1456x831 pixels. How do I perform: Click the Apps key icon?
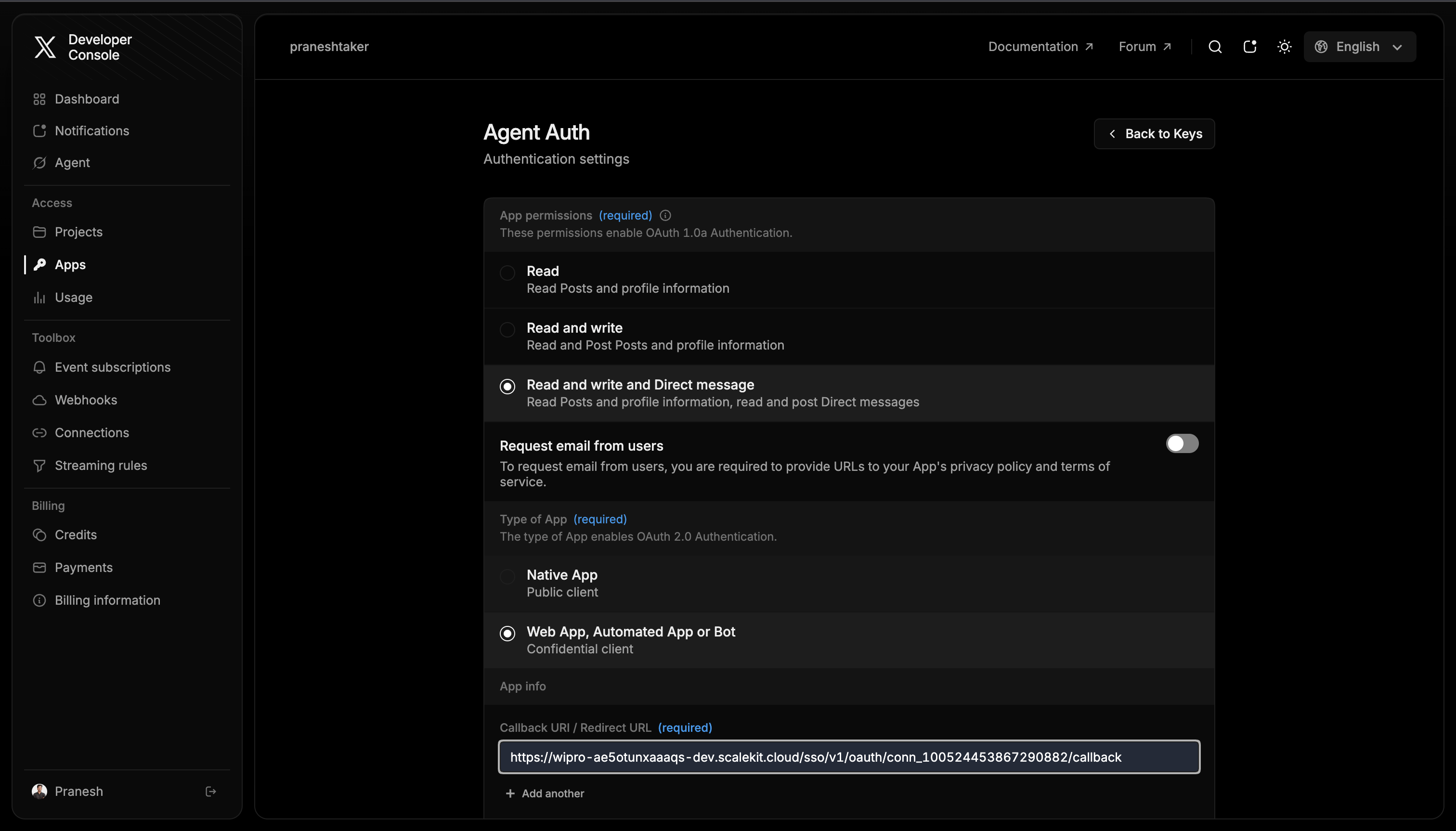point(39,265)
